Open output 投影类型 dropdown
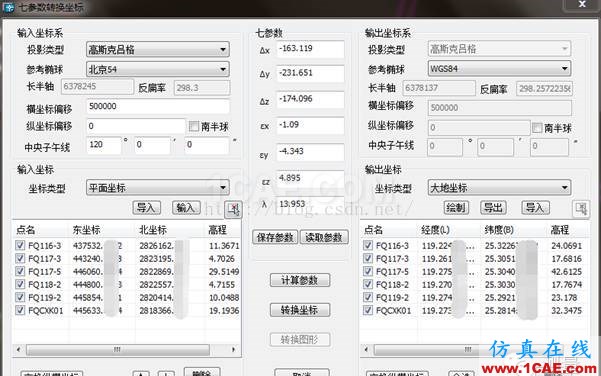Viewport: 601px width, 376px height. click(499, 49)
